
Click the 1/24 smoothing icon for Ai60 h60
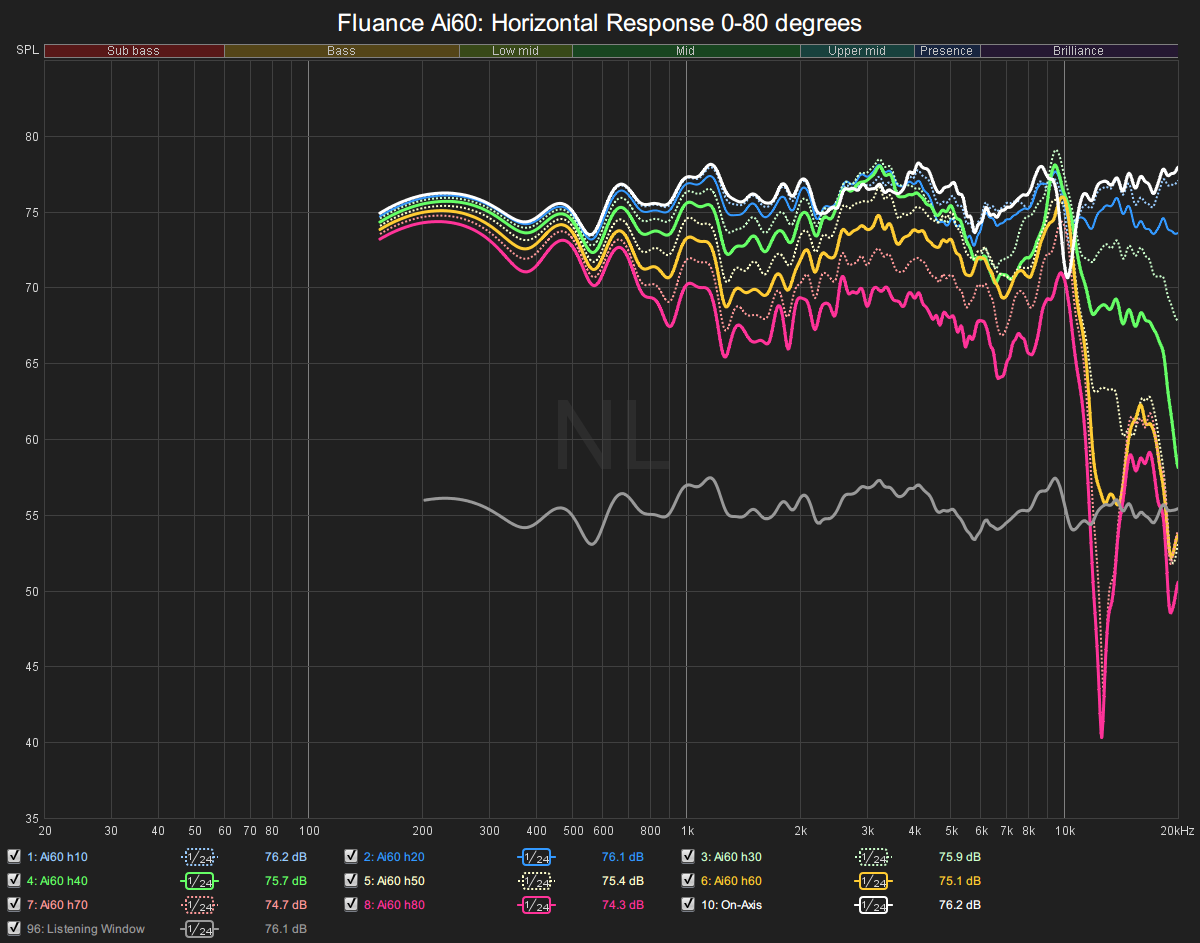coord(873,881)
